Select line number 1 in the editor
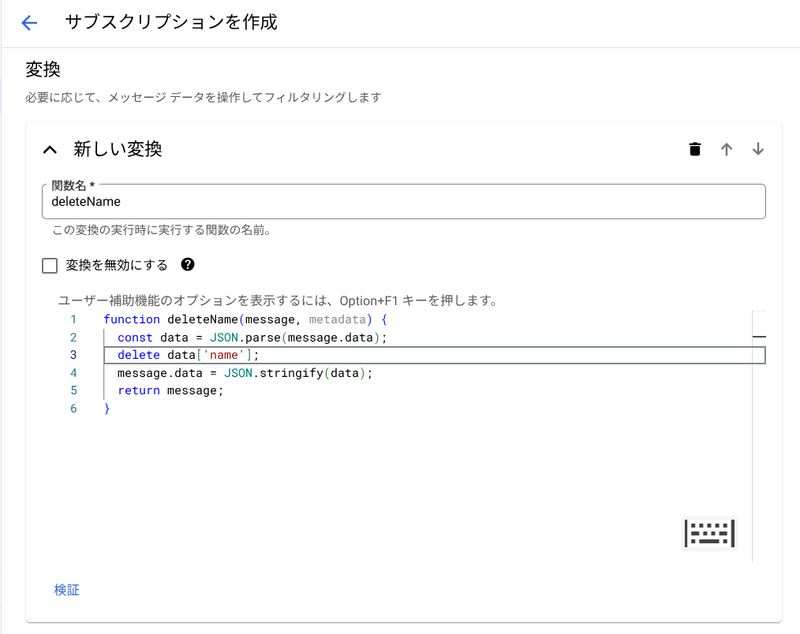Viewport: 800px width, 634px height. click(73, 319)
